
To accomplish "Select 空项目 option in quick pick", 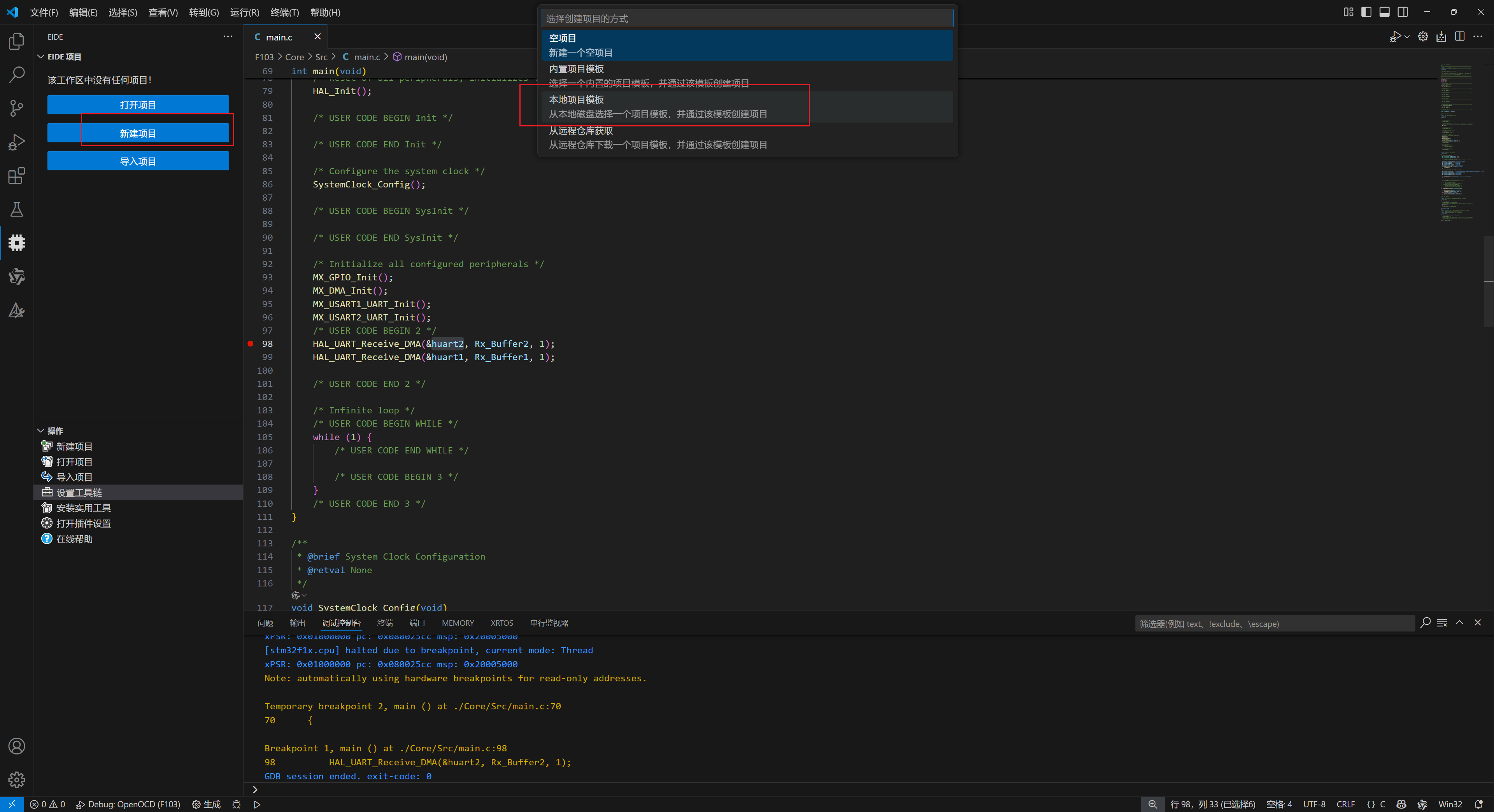I will [747, 45].
